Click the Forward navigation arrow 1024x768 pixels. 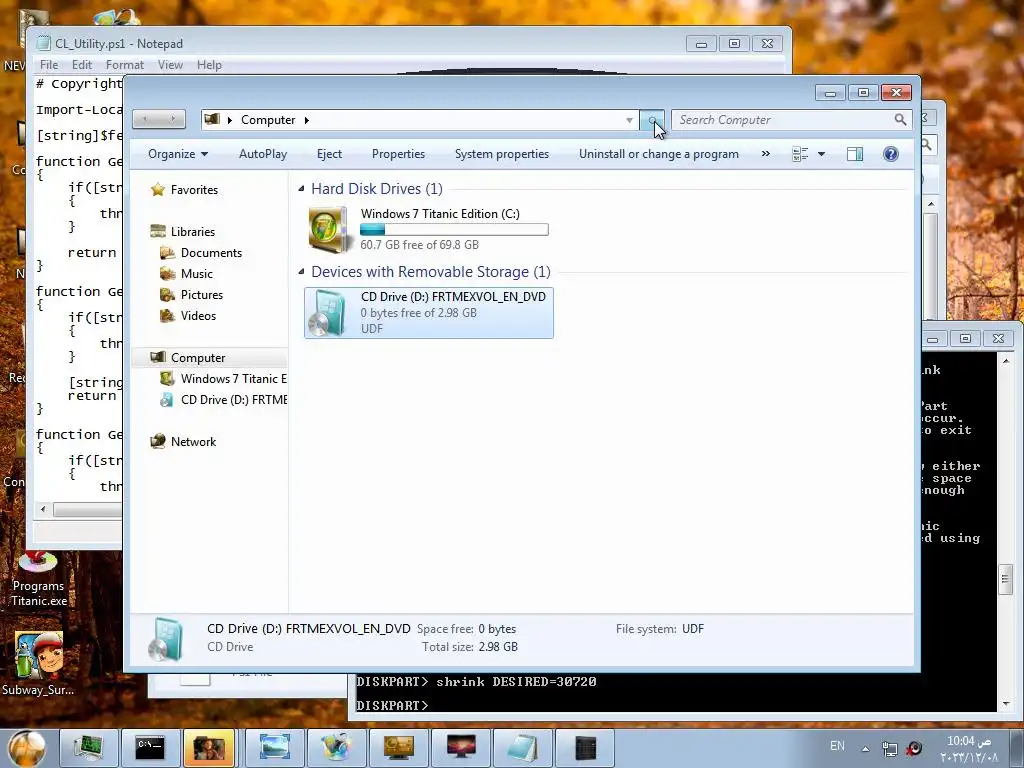click(172, 119)
